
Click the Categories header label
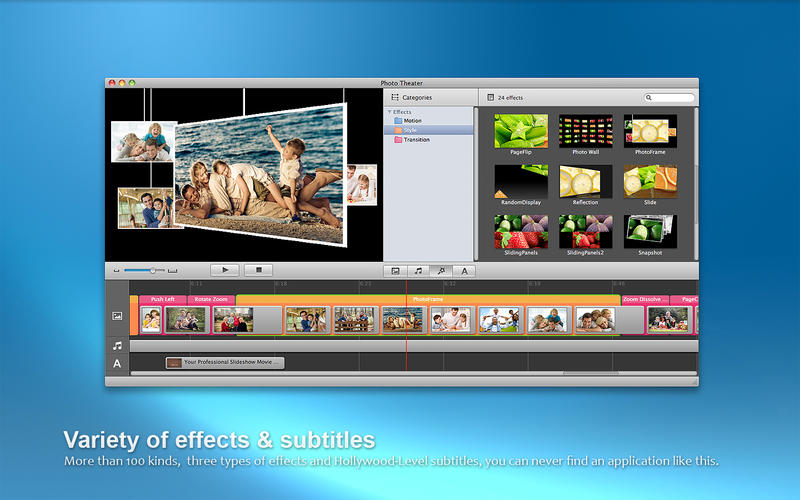coord(417,97)
